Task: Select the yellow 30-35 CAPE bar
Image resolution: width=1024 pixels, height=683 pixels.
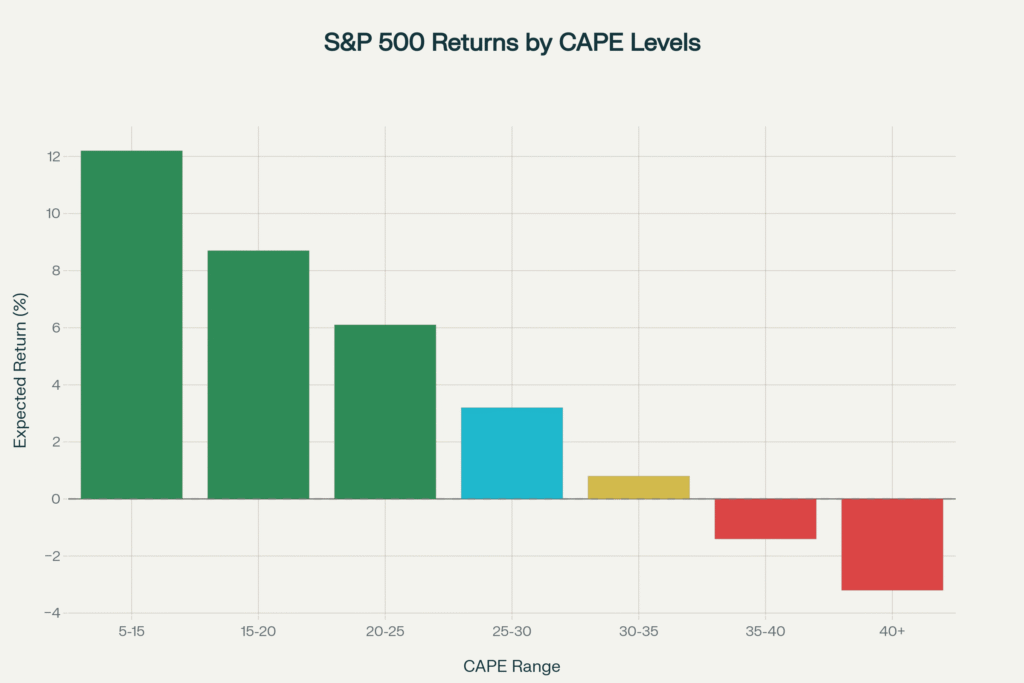Action: 638,487
